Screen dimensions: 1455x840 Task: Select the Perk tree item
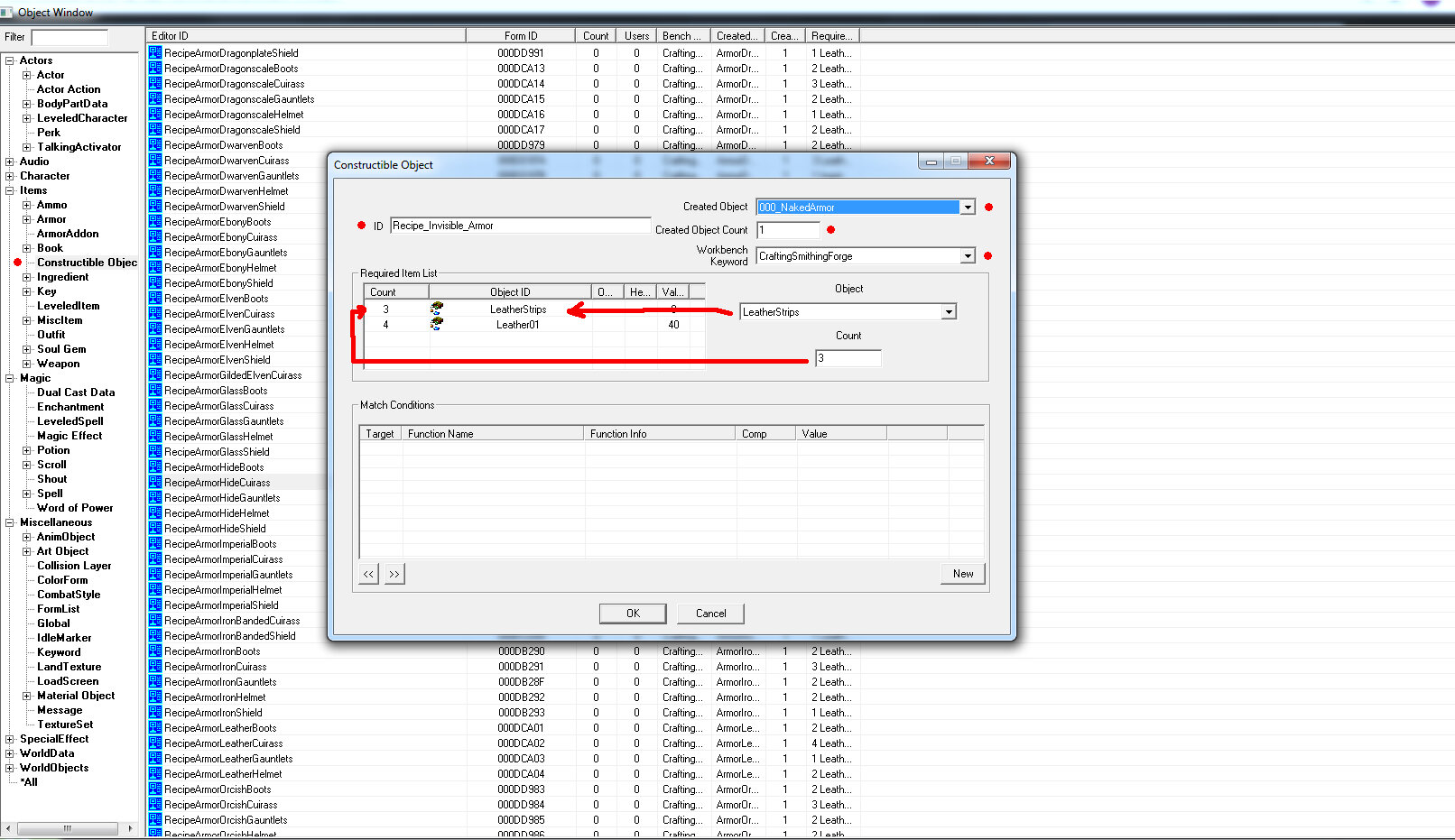point(49,133)
